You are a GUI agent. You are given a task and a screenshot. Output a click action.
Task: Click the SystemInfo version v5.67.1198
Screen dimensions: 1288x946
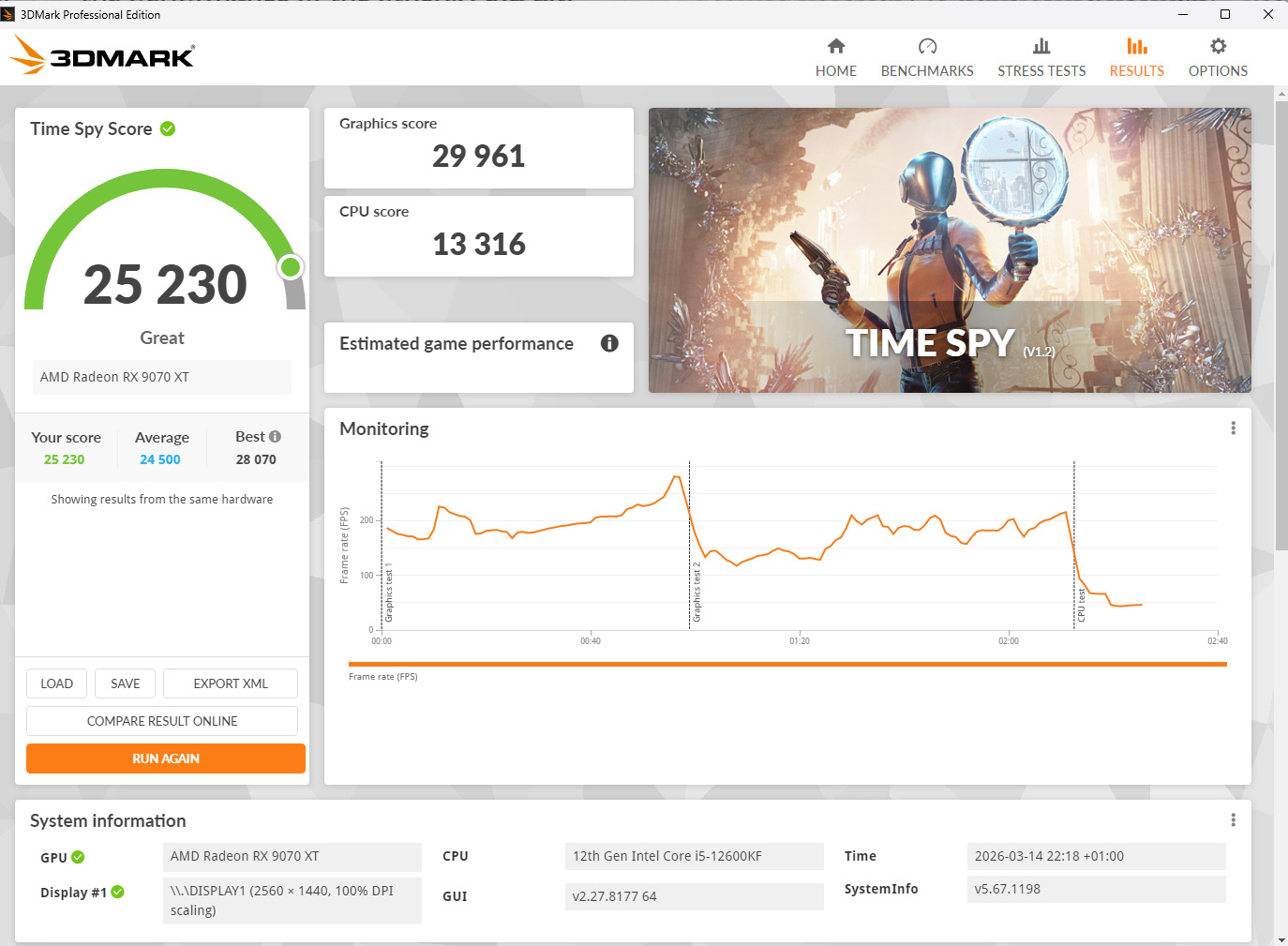pyautogui.click(x=1096, y=889)
